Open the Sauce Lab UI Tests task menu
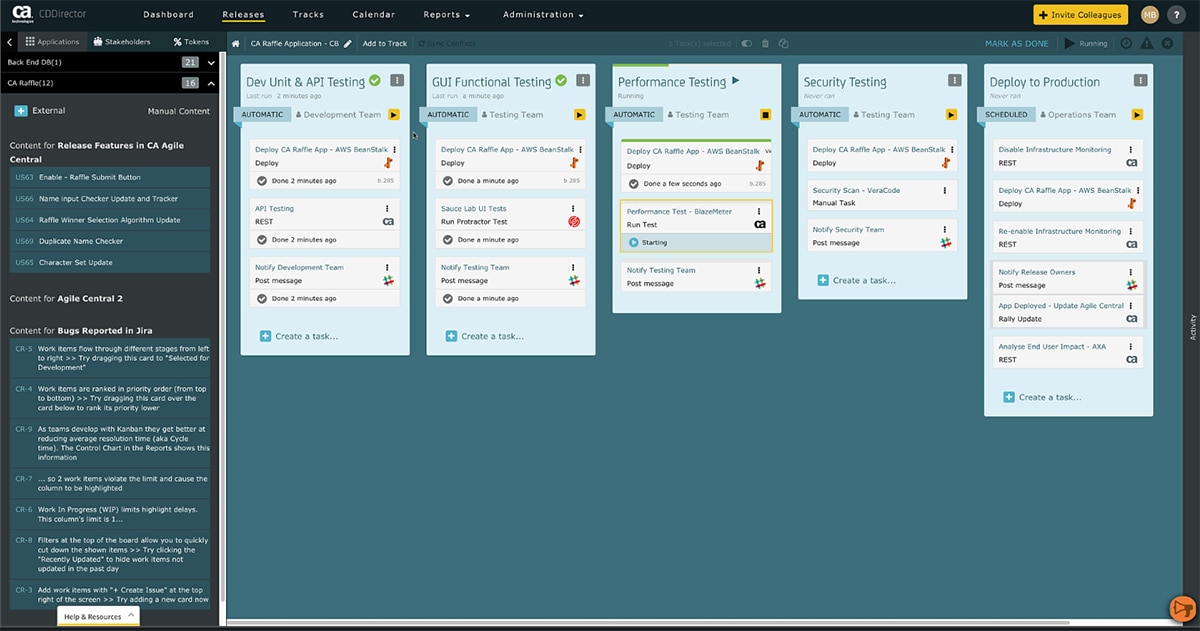The width and height of the screenshot is (1200, 631). (x=574, y=209)
